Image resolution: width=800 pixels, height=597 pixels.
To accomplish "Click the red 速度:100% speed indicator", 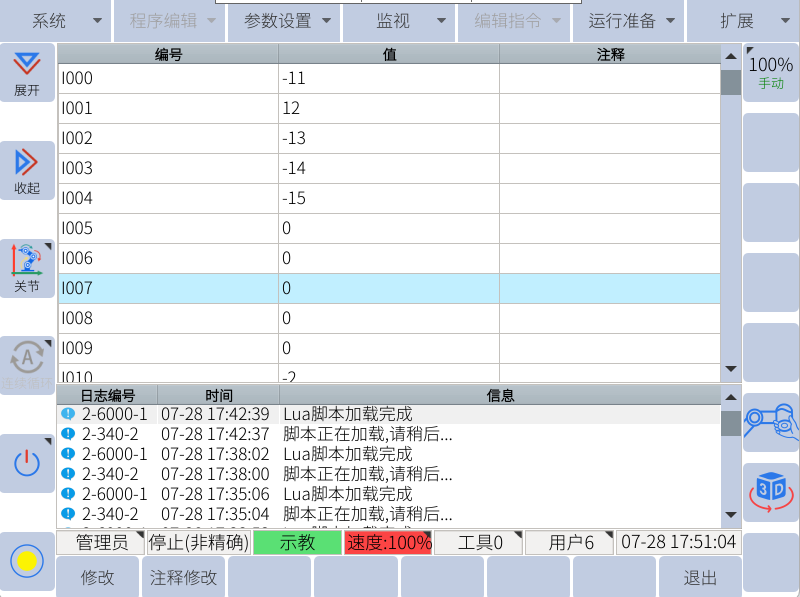I will click(388, 543).
